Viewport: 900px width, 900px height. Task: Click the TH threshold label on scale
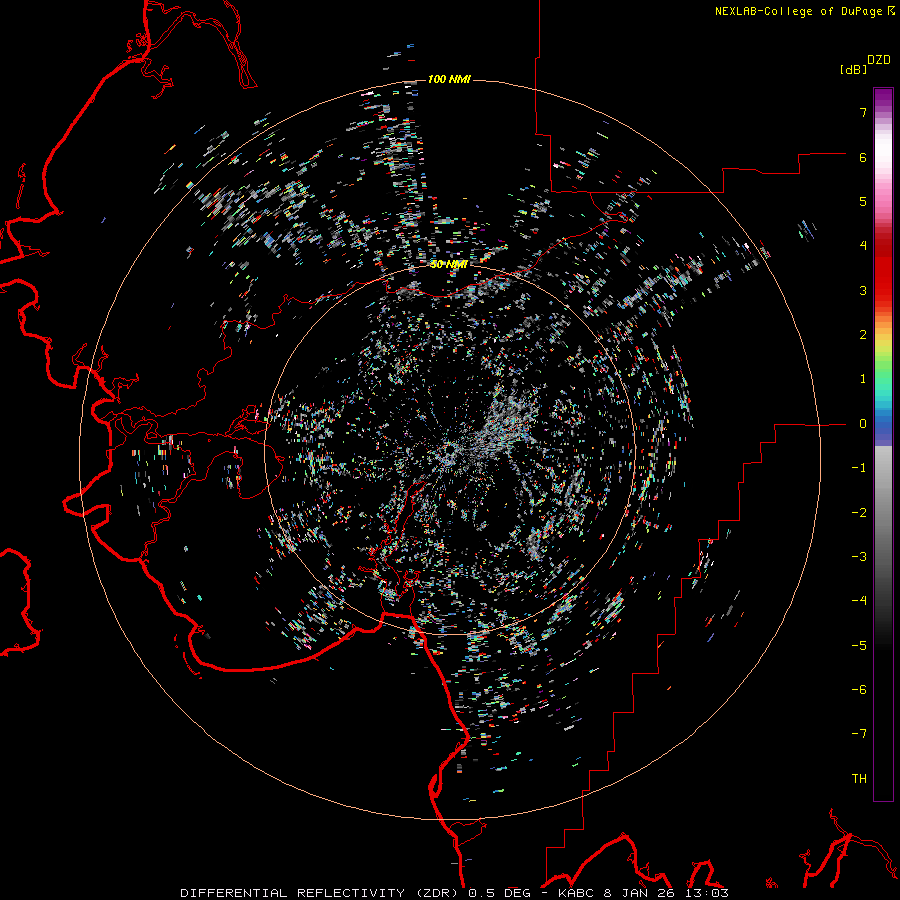point(859,779)
